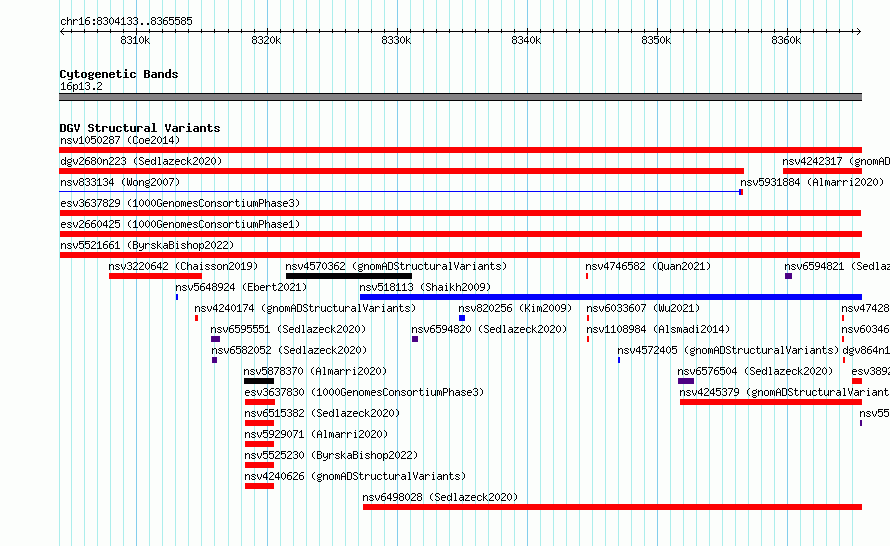The height and width of the screenshot is (546, 890).
Task: Click esv3637829 (1000GenomesConsortiumPhase3) label
Action: tap(180, 203)
